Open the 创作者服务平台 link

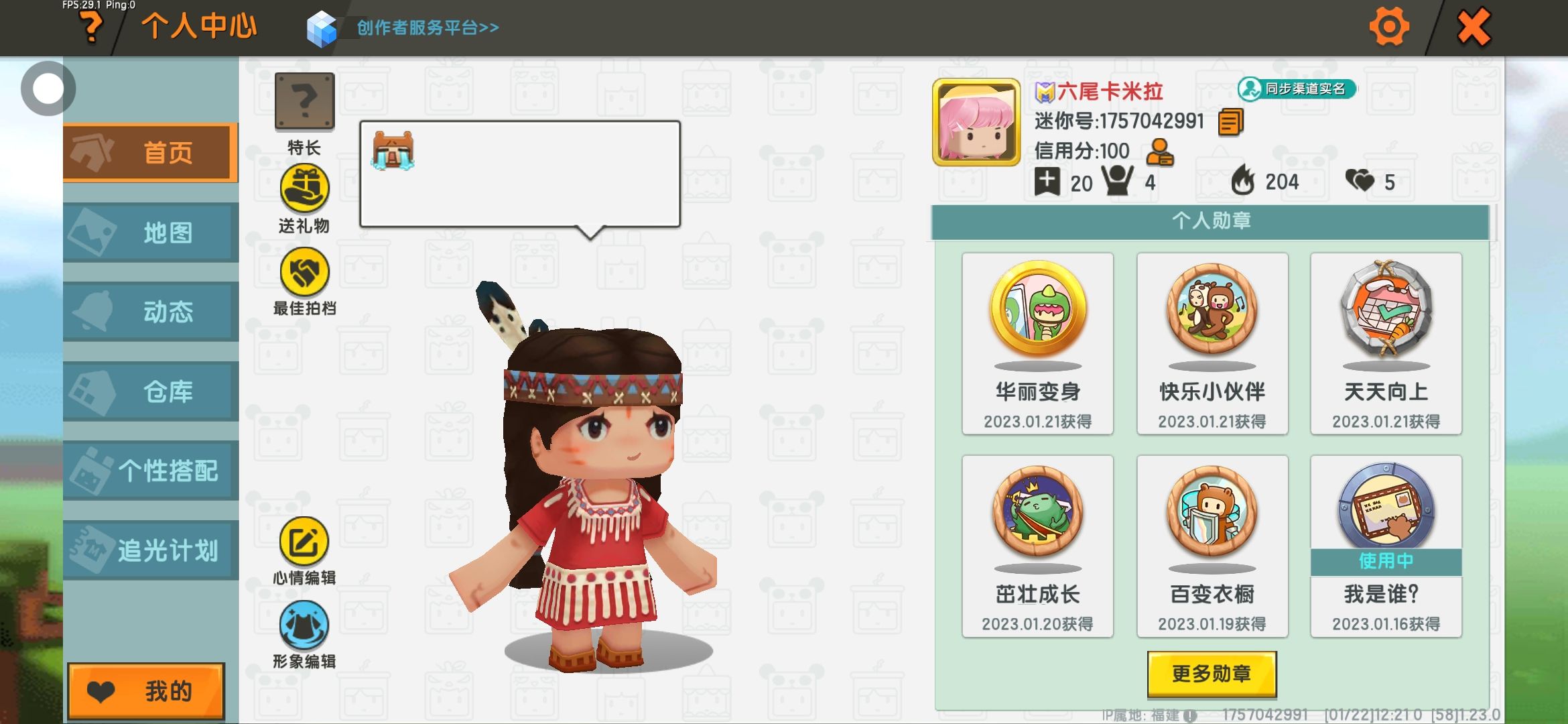pyautogui.click(x=428, y=27)
